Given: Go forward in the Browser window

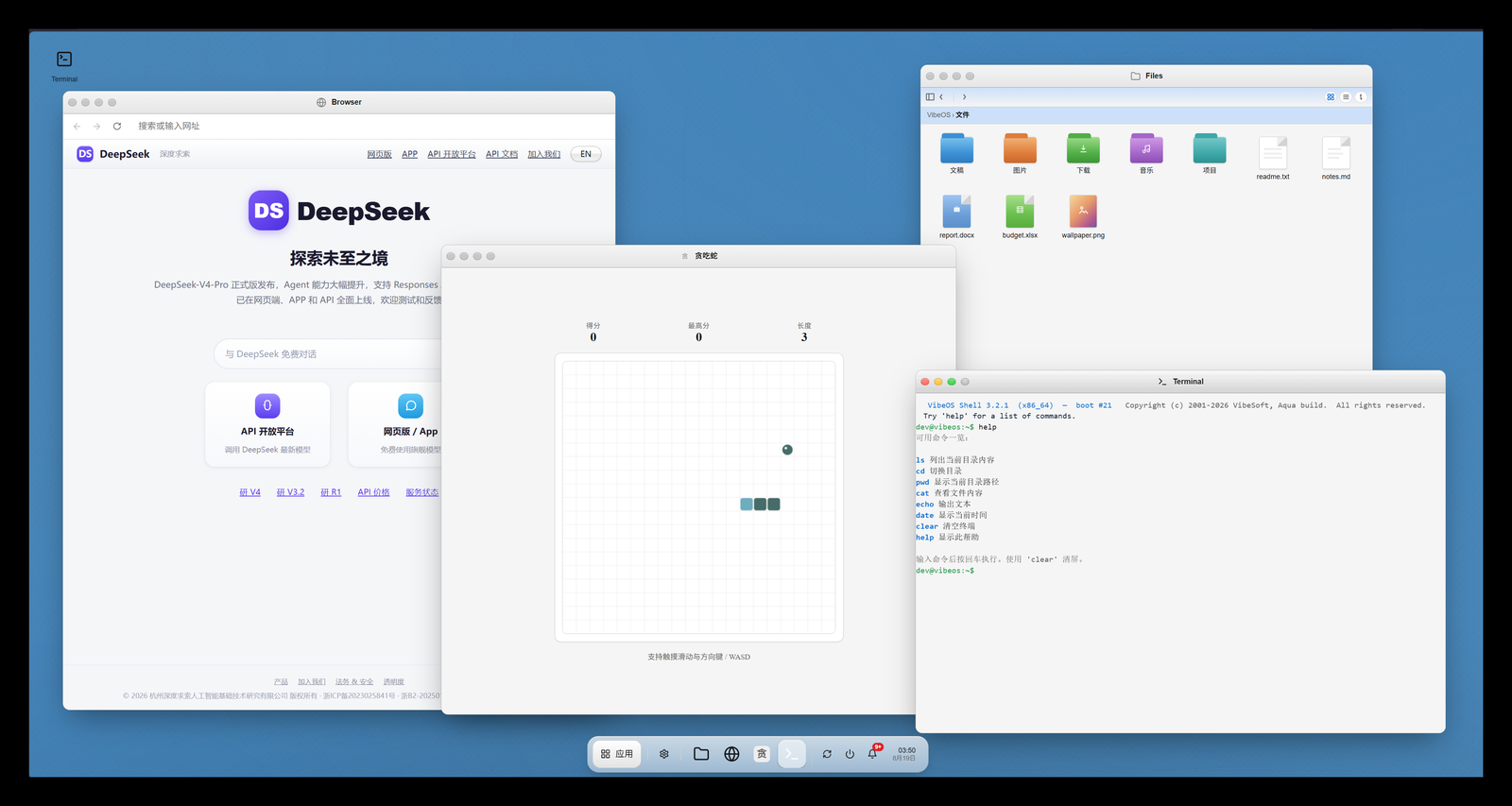Looking at the screenshot, I should click(96, 127).
